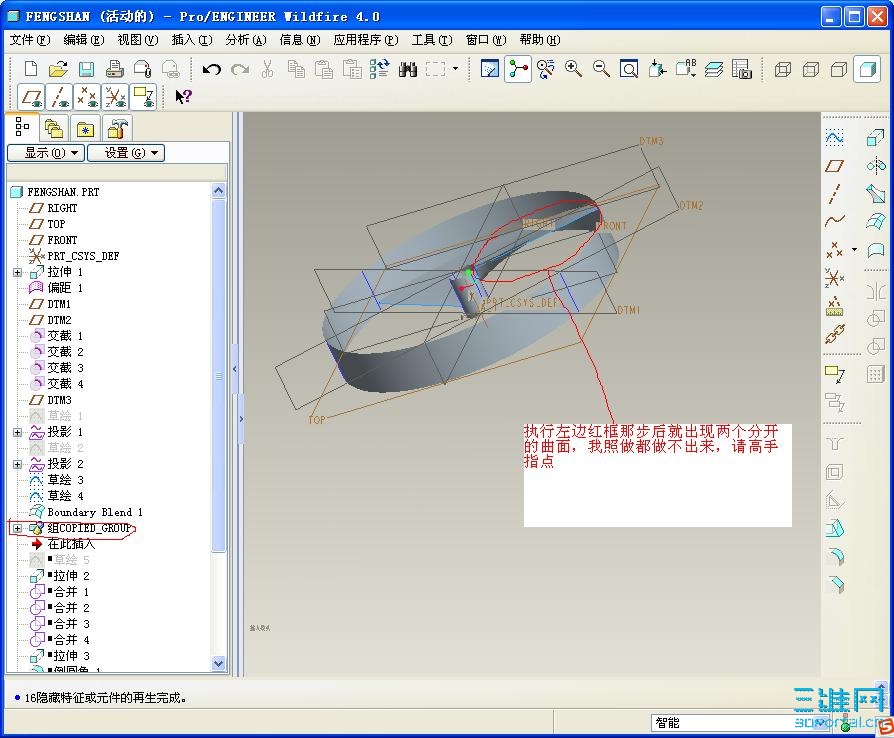Viewport: 894px width, 738px height.
Task: Toggle datum planes display
Action: [32, 97]
